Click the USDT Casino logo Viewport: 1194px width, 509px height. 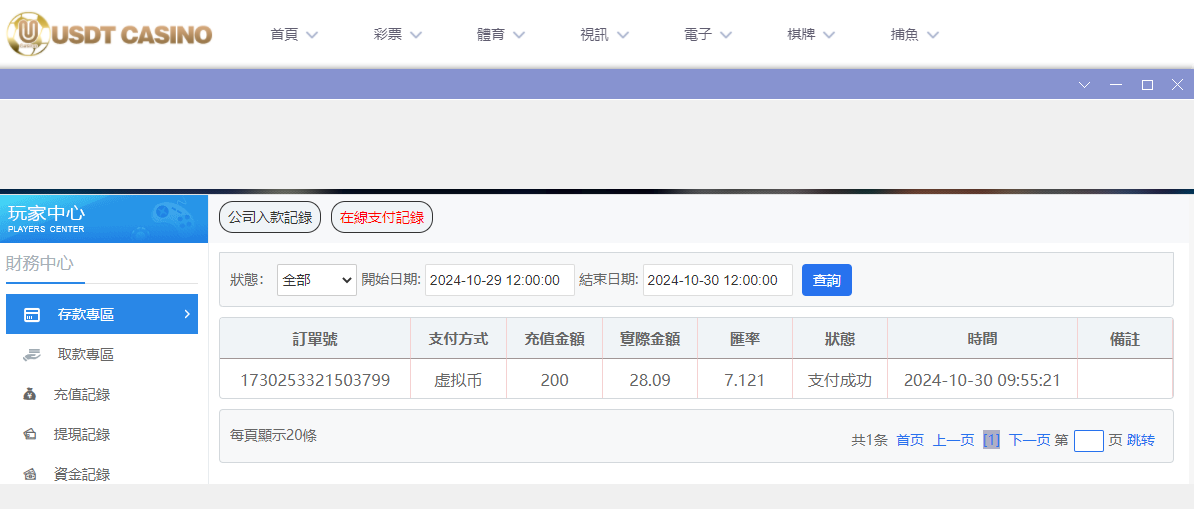110,34
